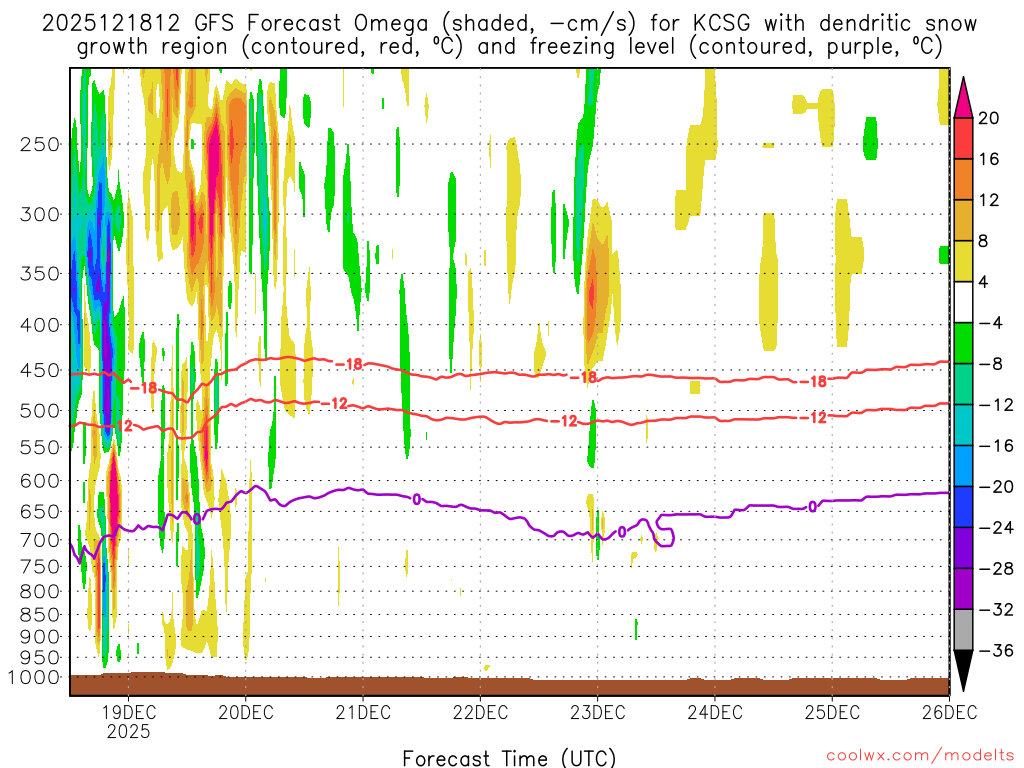Screen dimensions: 1024x768
Task: Select the 700 pressure level label
Action: click(x=40, y=540)
